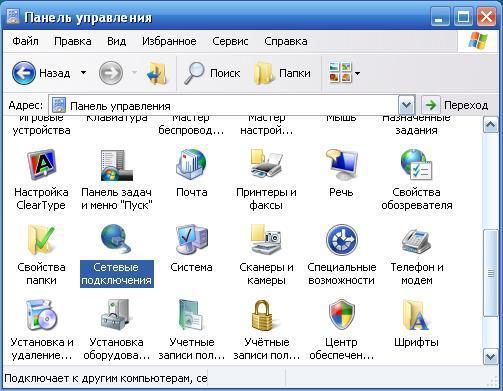Toggle the Папки folders pane button
Screen dimensions: 503x391
tap(282, 73)
